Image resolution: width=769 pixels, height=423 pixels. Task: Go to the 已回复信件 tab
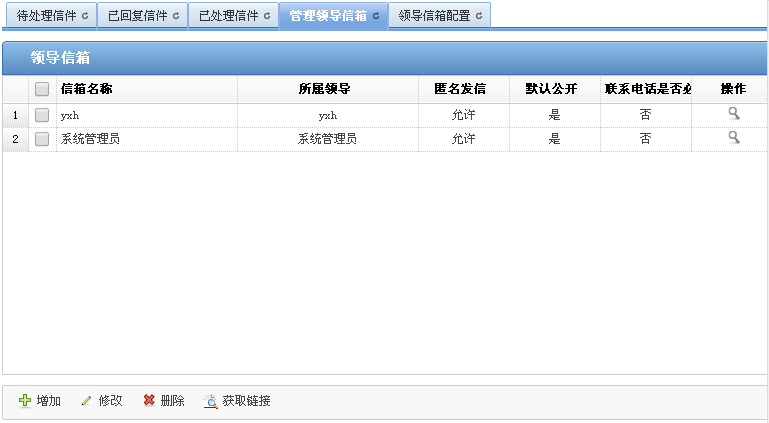click(x=137, y=16)
